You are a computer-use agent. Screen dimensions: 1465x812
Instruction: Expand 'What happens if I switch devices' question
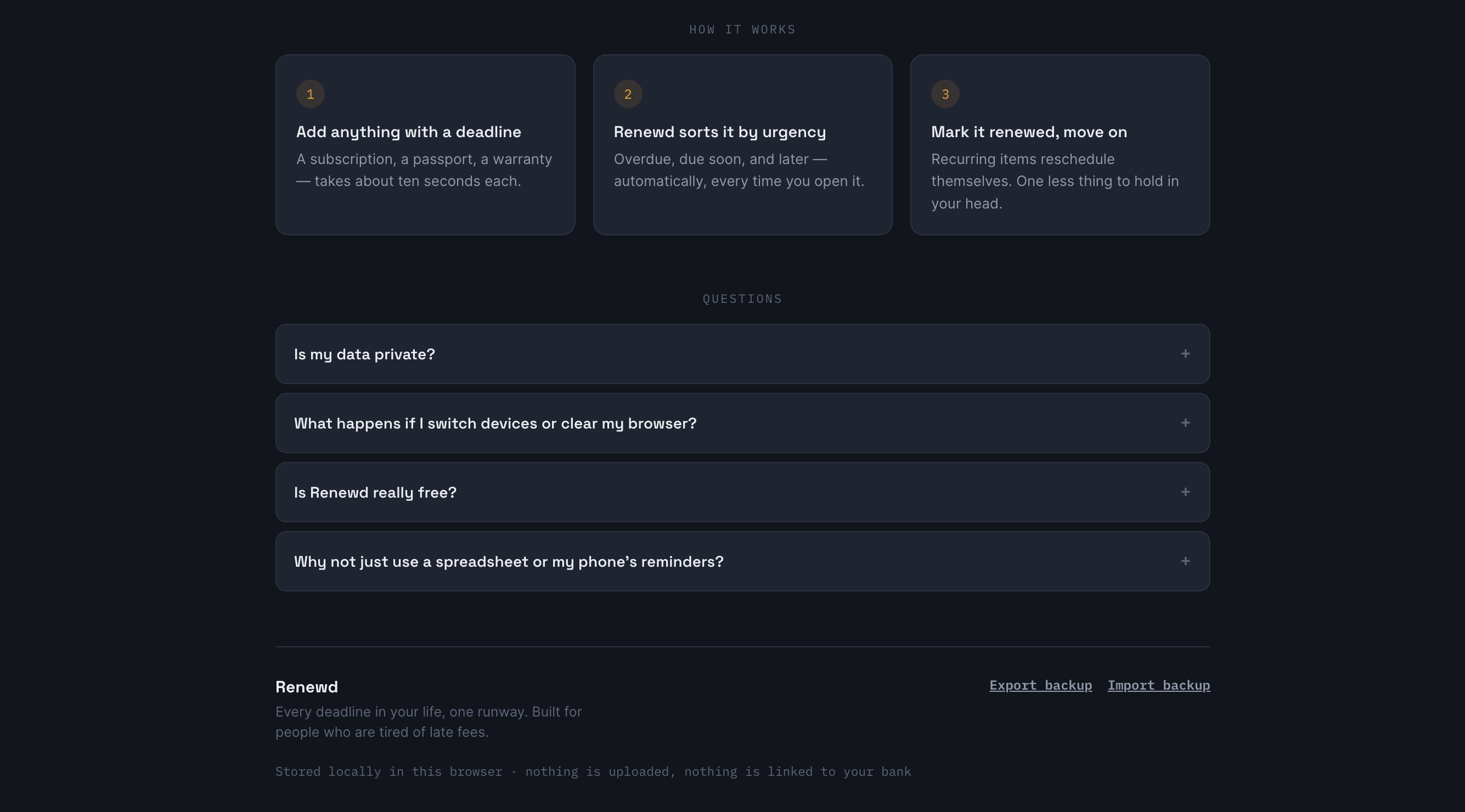click(742, 423)
